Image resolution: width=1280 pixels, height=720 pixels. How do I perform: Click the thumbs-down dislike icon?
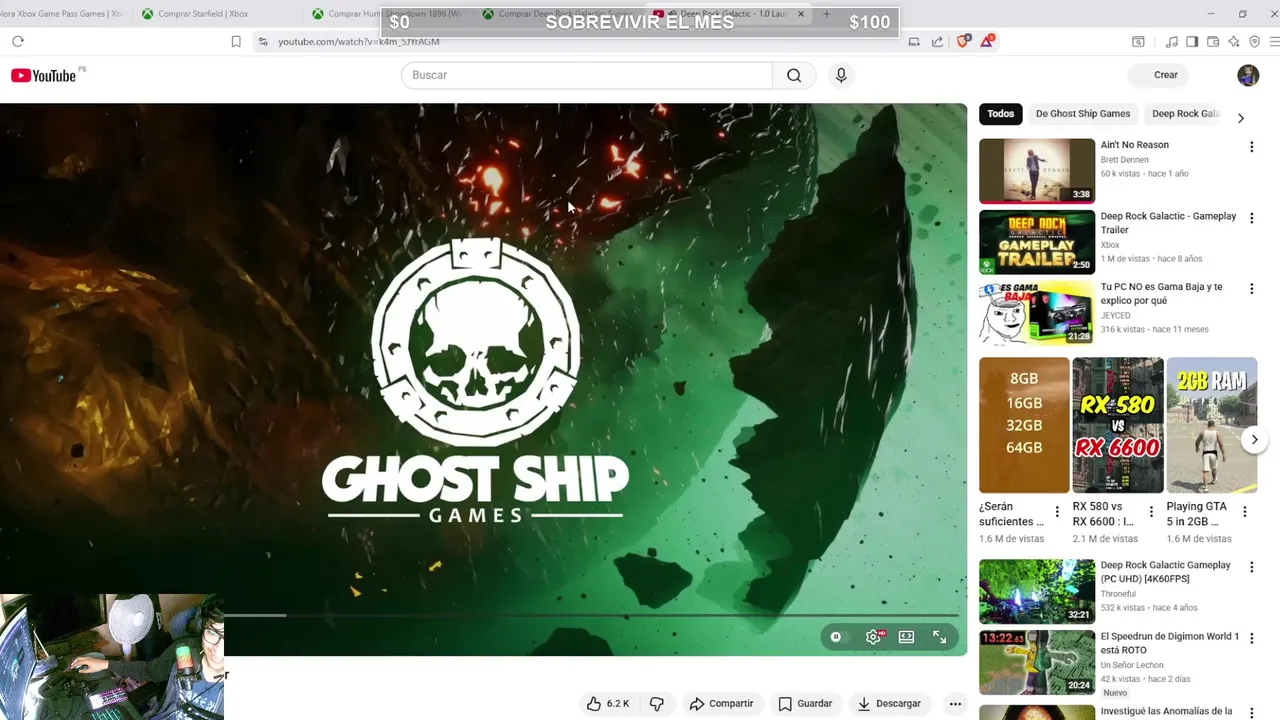(656, 704)
